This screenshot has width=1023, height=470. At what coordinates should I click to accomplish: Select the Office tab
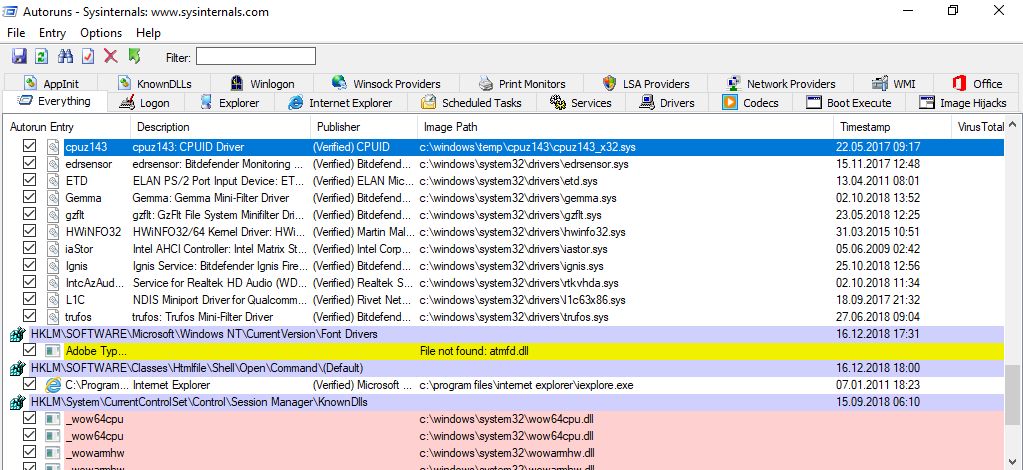click(x=978, y=84)
